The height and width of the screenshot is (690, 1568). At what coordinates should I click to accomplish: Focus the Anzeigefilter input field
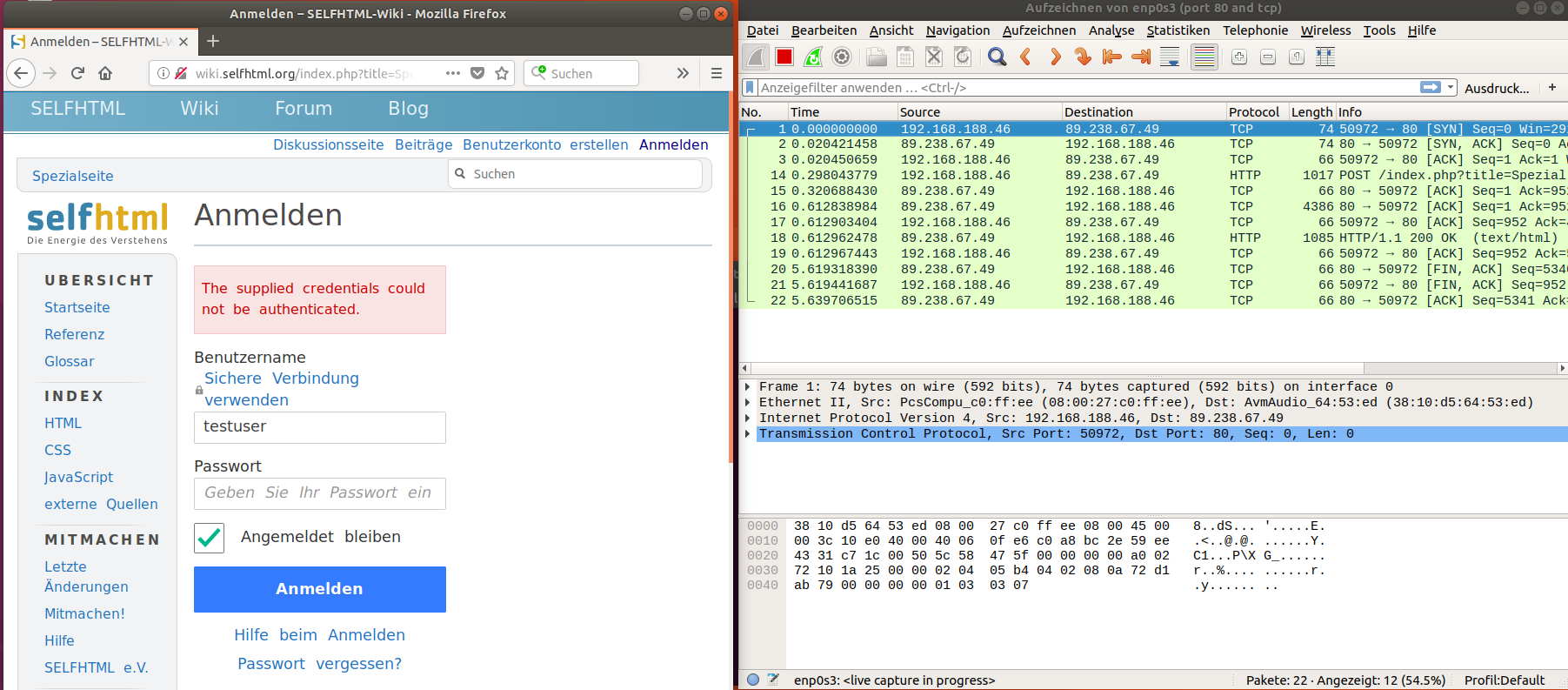click(x=1087, y=87)
